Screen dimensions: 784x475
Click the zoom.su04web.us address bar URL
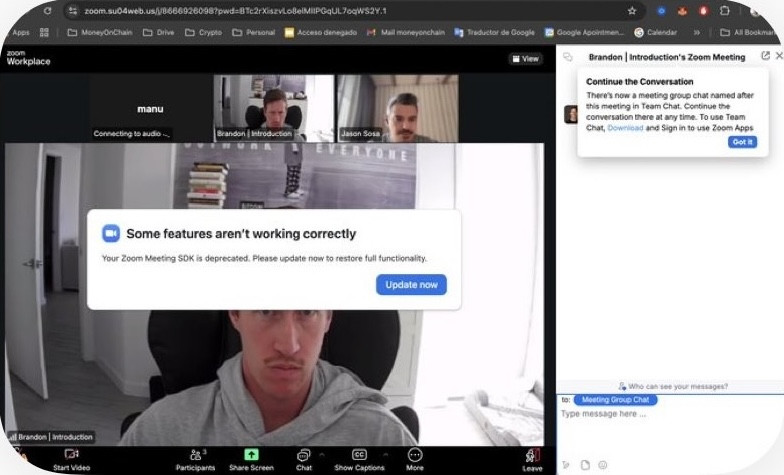pos(235,10)
